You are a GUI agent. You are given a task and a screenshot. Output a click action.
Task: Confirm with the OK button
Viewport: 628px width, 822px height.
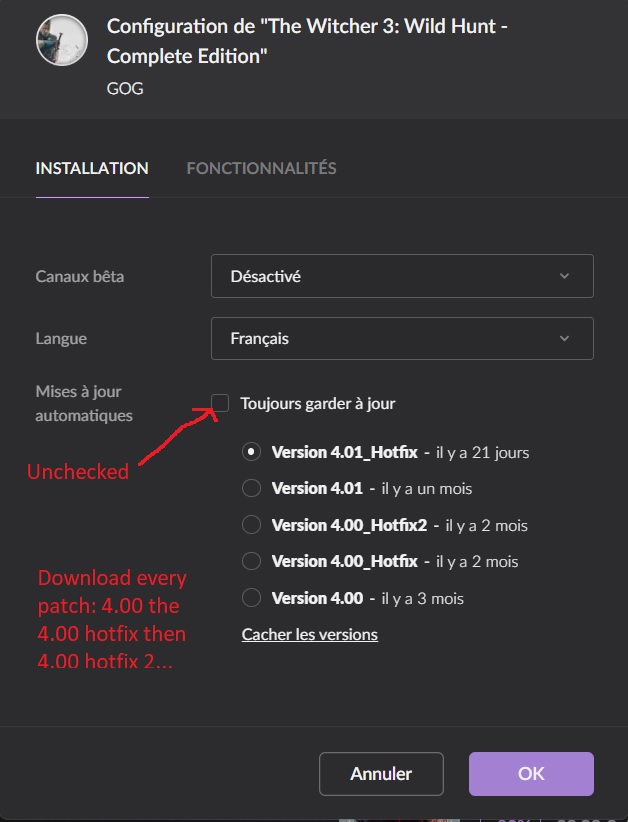click(x=531, y=774)
